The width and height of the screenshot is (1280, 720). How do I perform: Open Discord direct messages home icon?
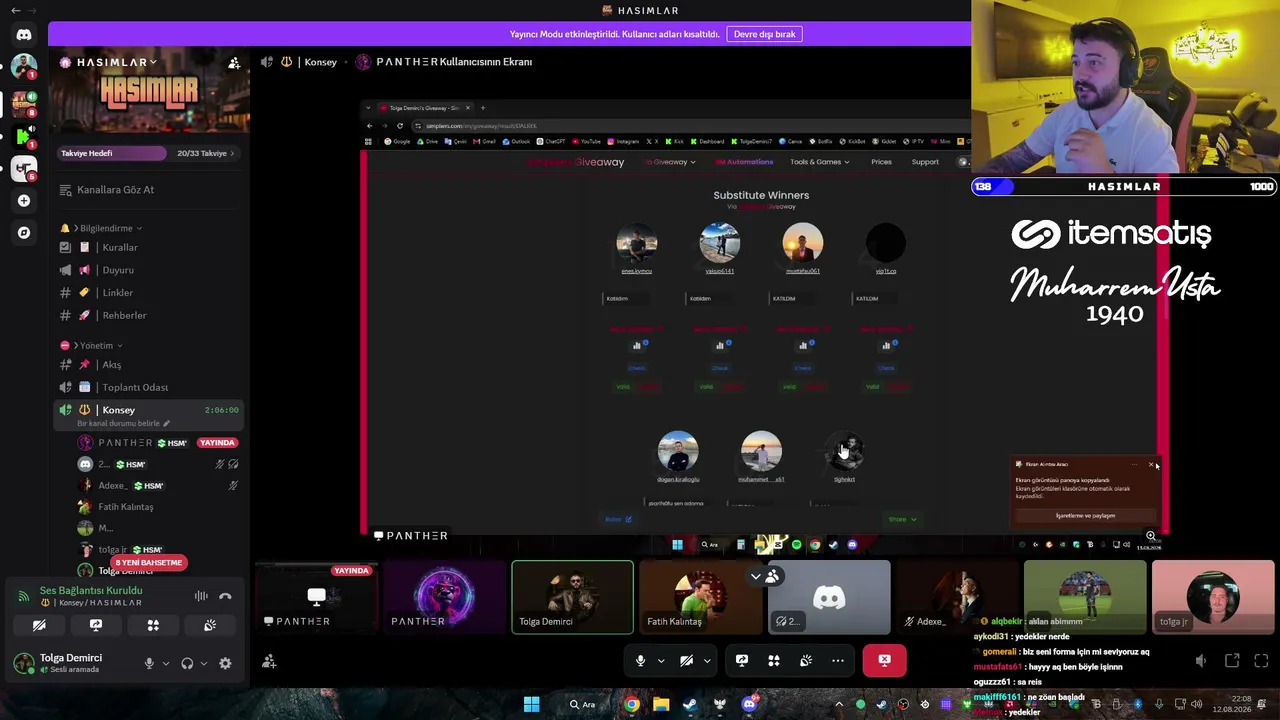tap(24, 35)
